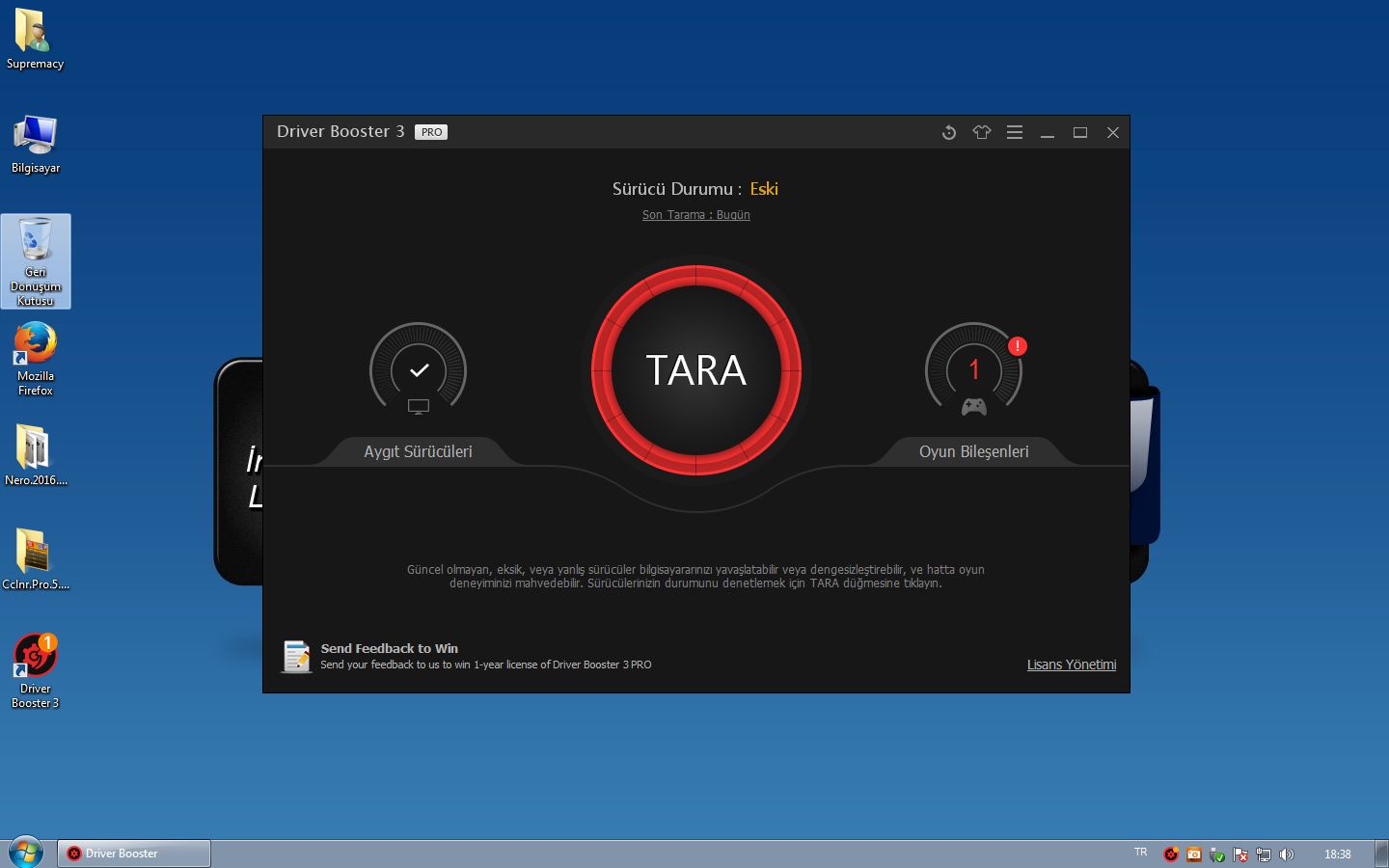Click the red exclamation alert badge
1389x868 pixels.
pyautogui.click(x=1018, y=346)
